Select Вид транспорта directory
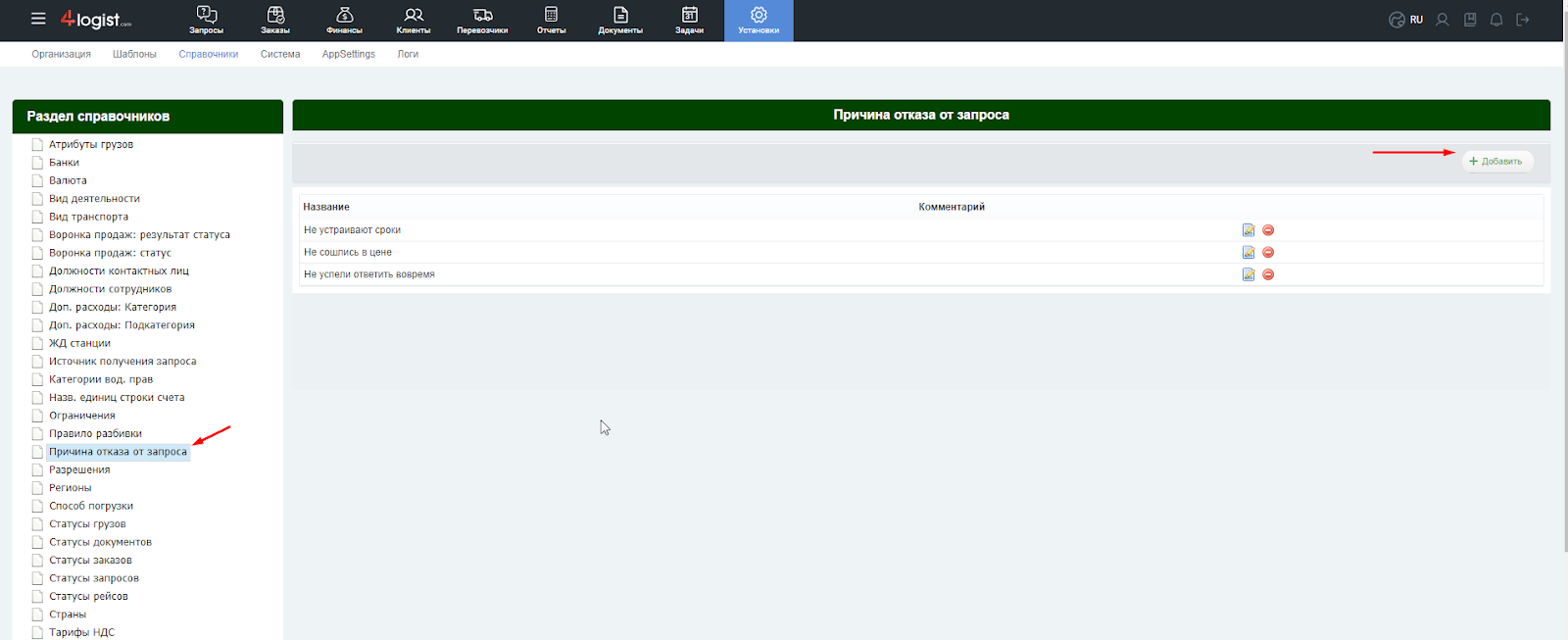 pos(88,217)
